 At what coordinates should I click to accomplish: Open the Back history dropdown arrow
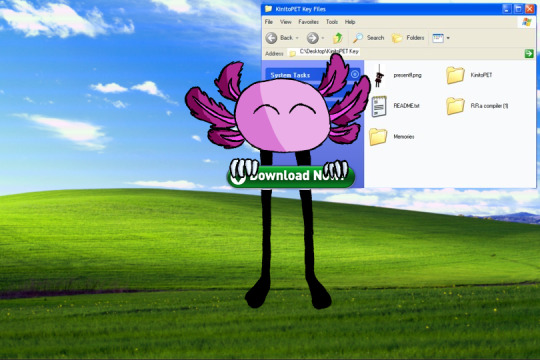(297, 38)
